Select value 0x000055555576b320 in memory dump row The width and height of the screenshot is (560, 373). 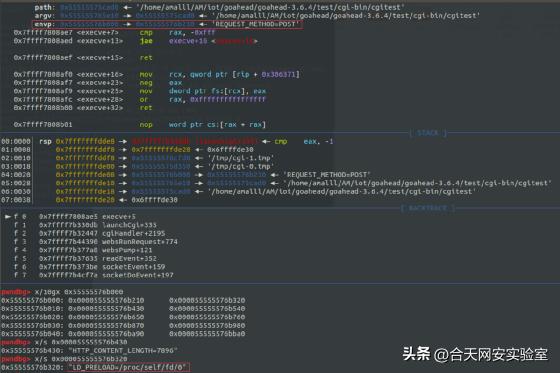coord(207,300)
